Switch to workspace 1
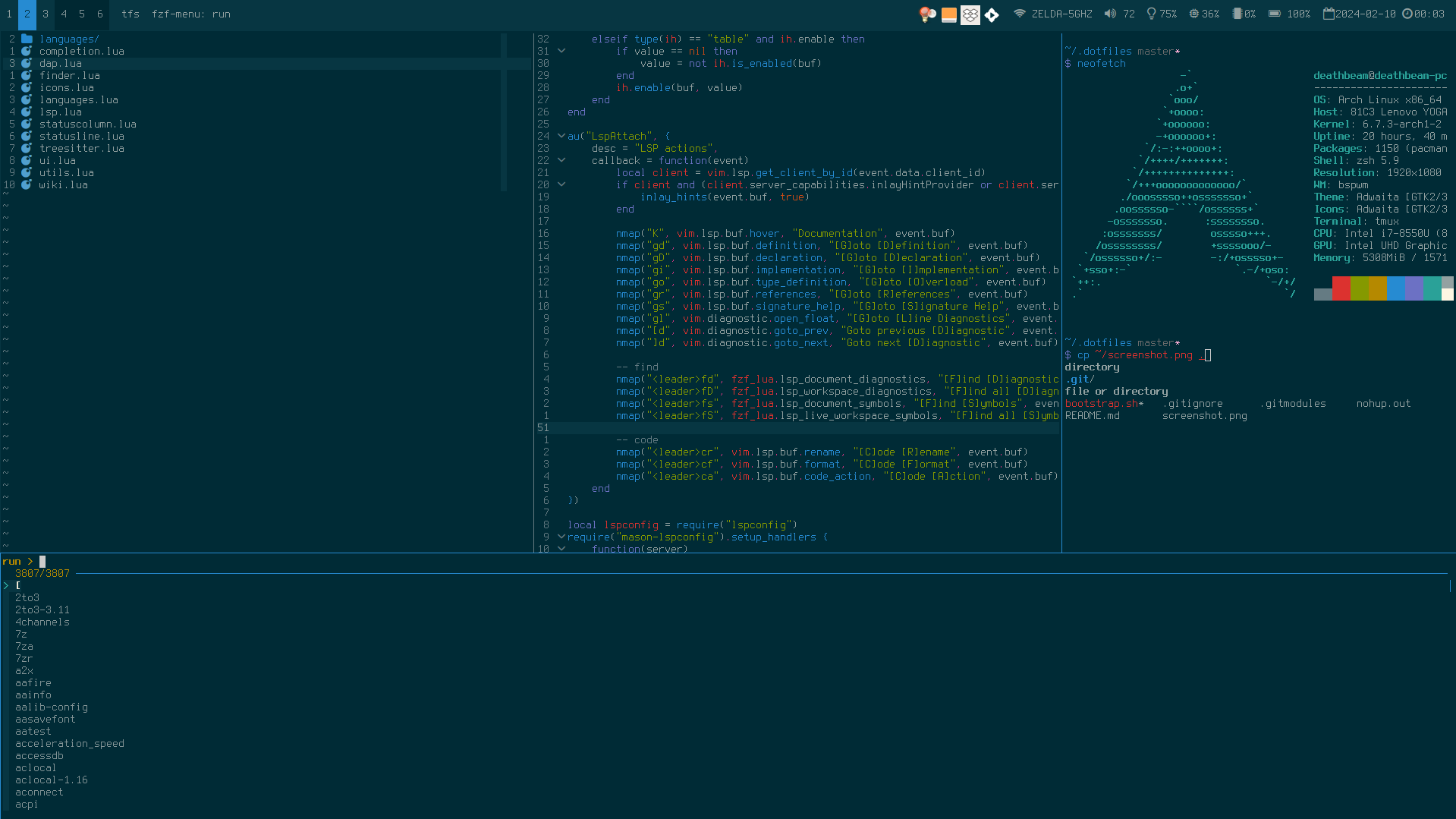1456x819 pixels. (x=9, y=14)
